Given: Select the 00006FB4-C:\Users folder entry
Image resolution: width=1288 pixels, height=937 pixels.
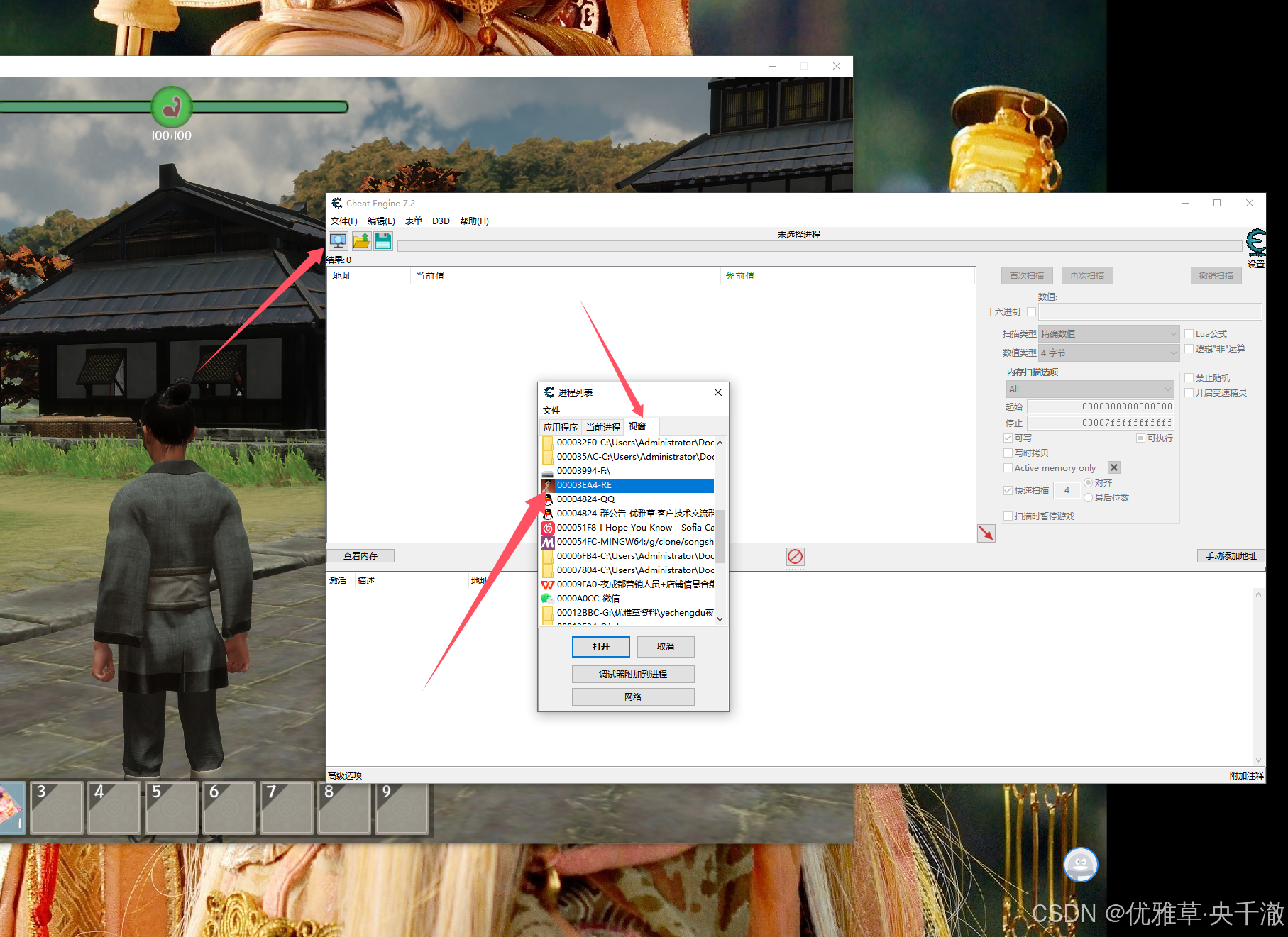Looking at the screenshot, I should coord(627,556).
